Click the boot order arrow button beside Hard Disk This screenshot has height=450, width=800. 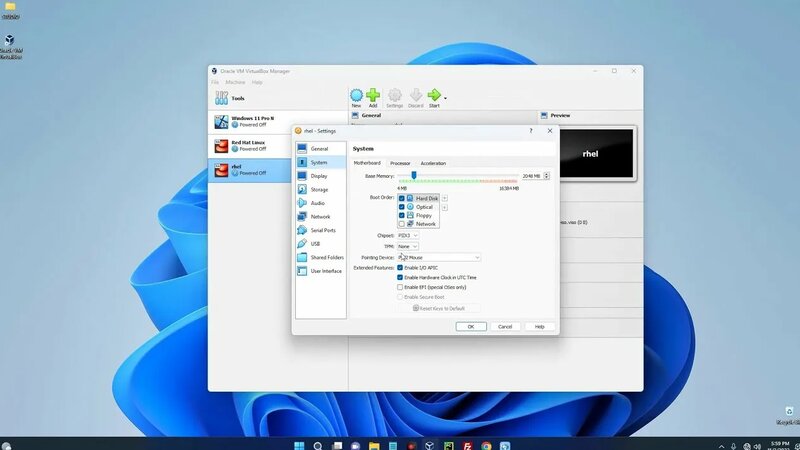(444, 198)
